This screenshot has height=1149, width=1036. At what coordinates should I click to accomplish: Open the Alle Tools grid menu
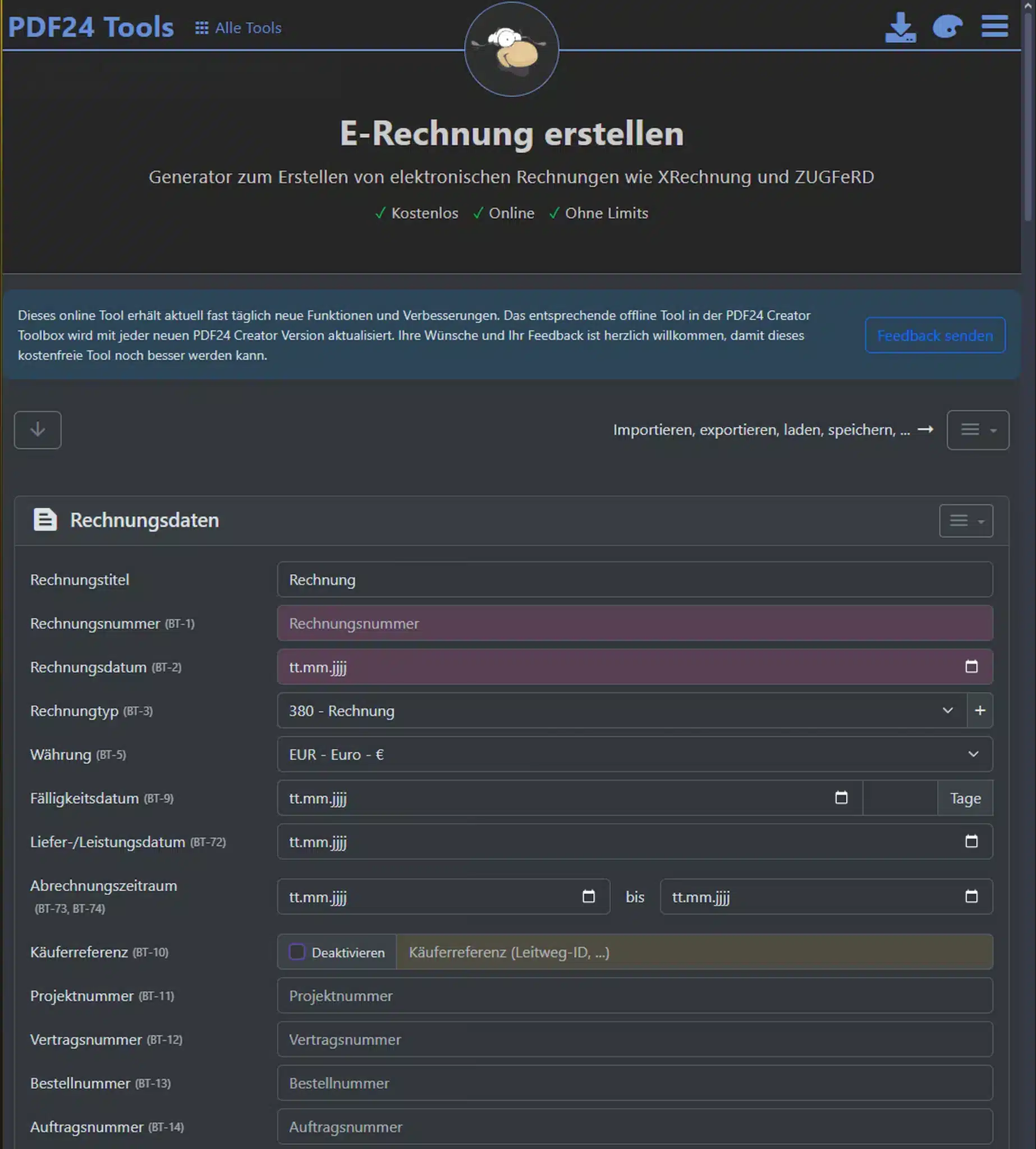[238, 28]
